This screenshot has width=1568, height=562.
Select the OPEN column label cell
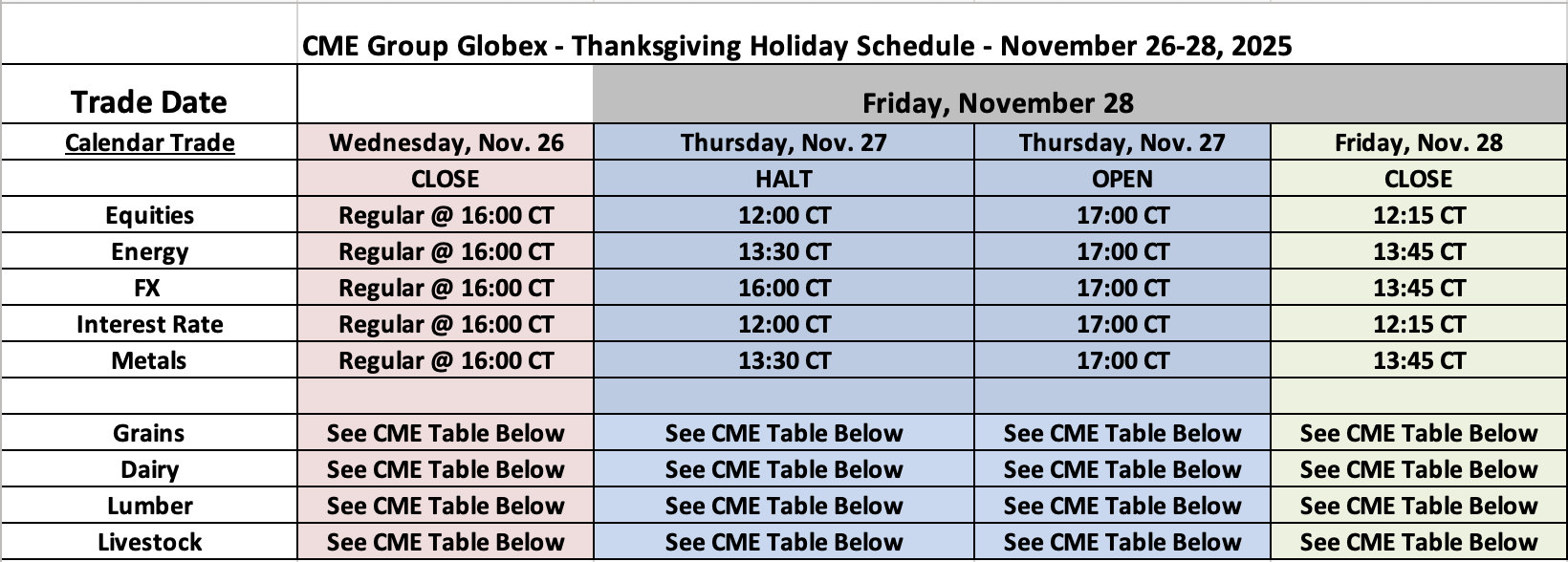pyautogui.click(x=1122, y=179)
